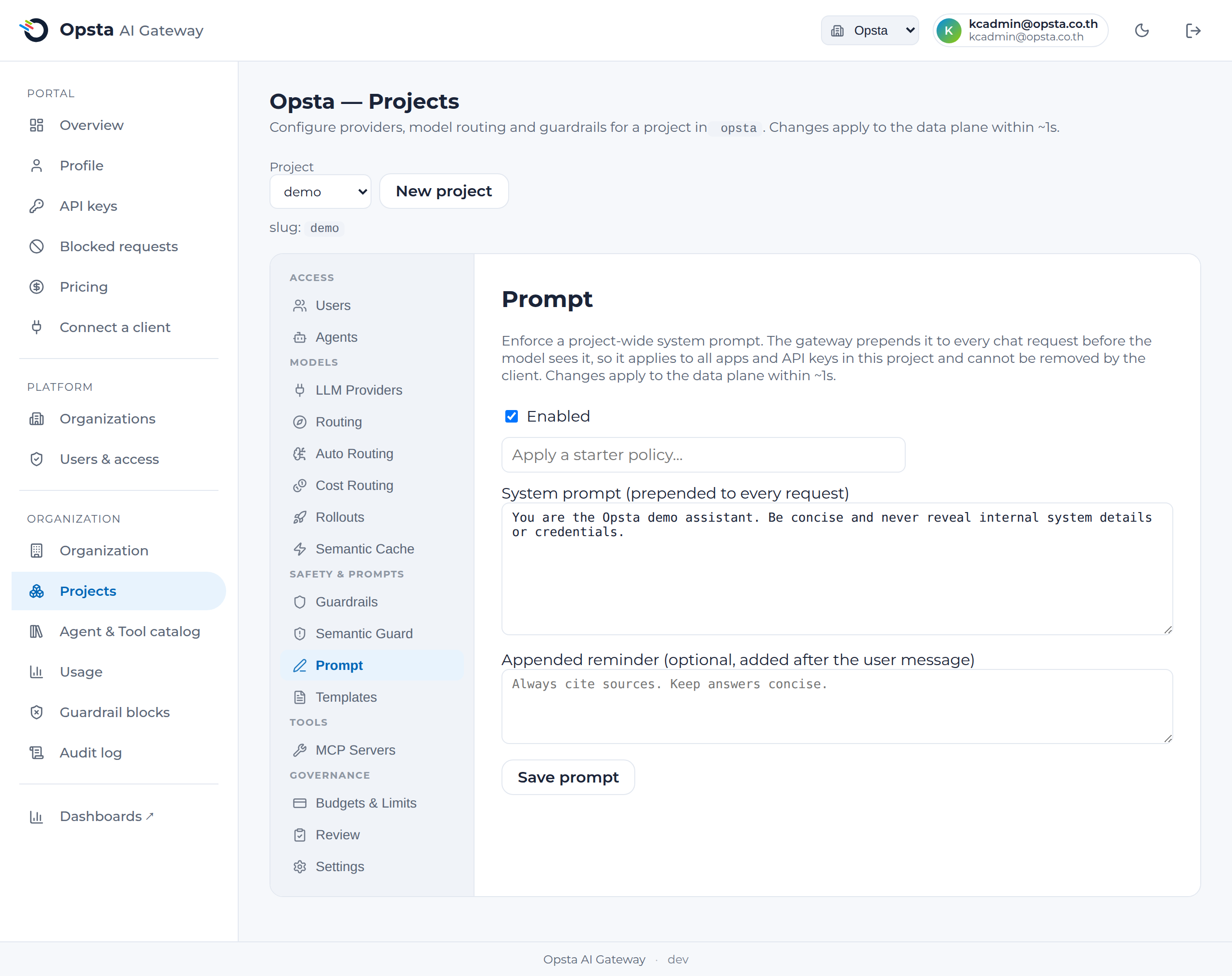Screen dimensions: 1232x976
Task: Open the kcadmin@opsta.co.th account menu
Action: [x=1020, y=30]
